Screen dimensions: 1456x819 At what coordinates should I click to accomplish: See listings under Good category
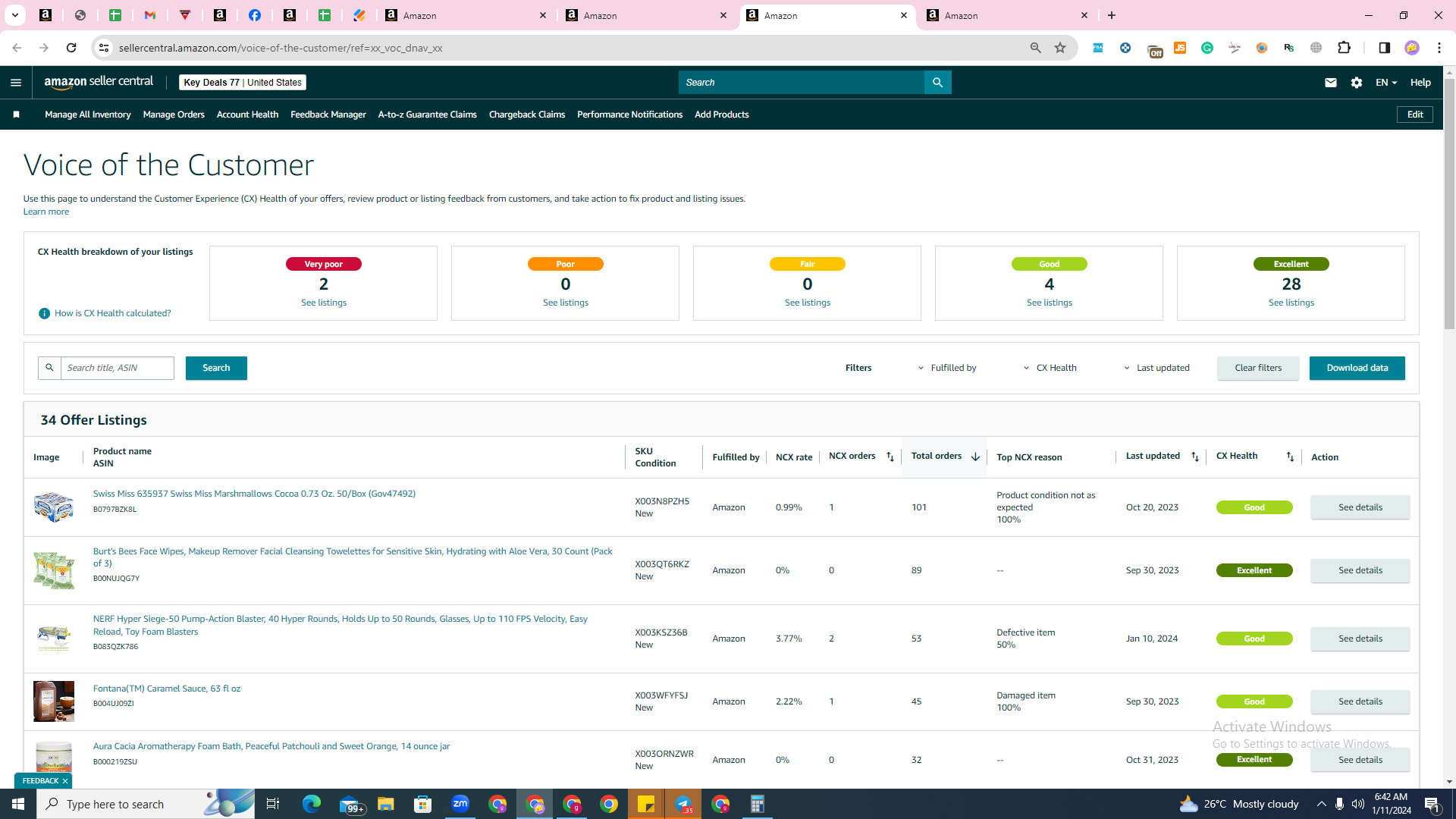[x=1050, y=303]
